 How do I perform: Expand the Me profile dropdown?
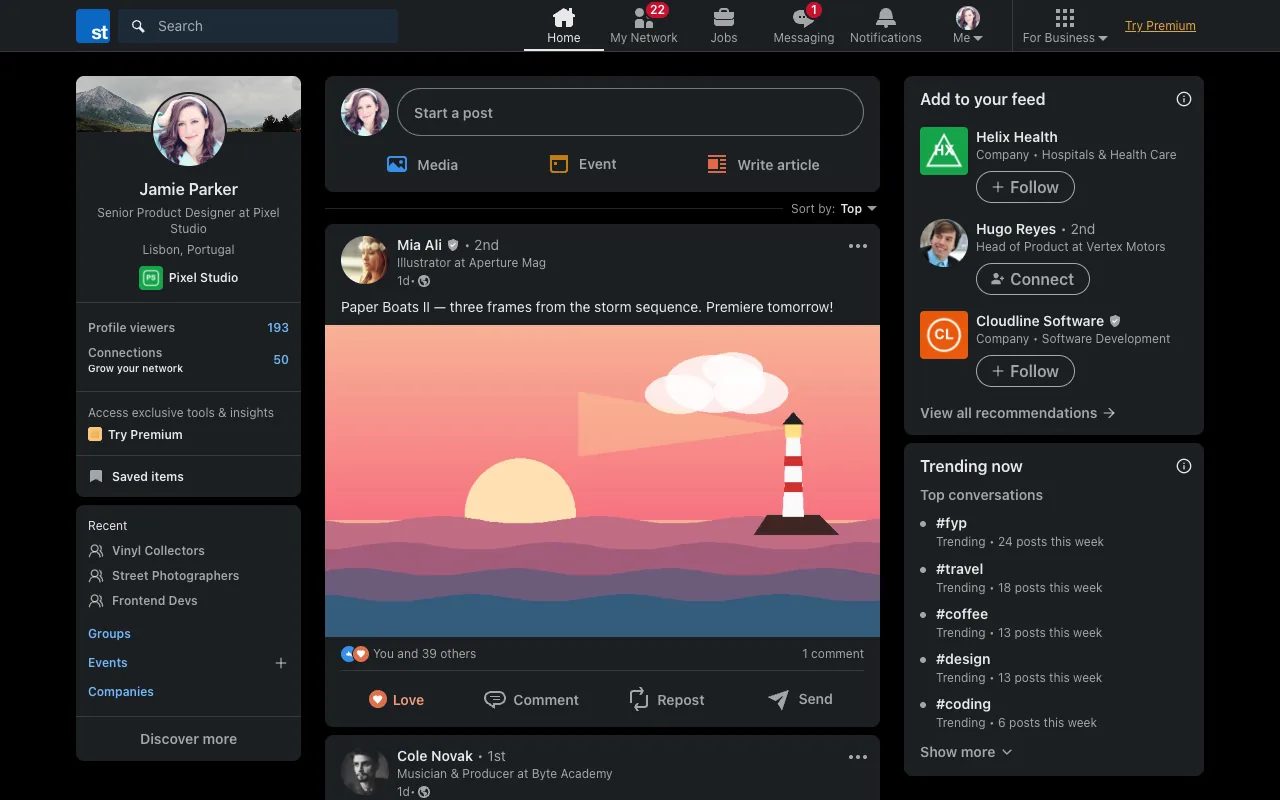[x=967, y=26]
